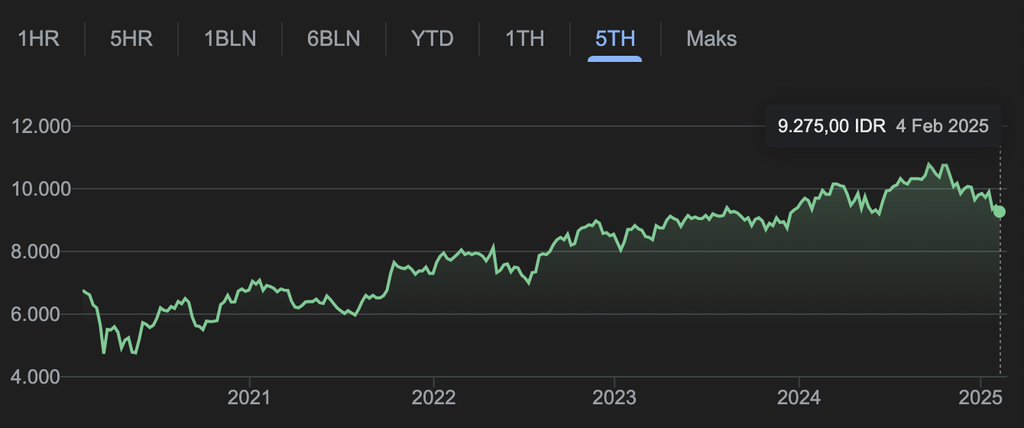The image size is (1024, 428).
Task: Click the 2024 year label
Action: click(x=799, y=398)
